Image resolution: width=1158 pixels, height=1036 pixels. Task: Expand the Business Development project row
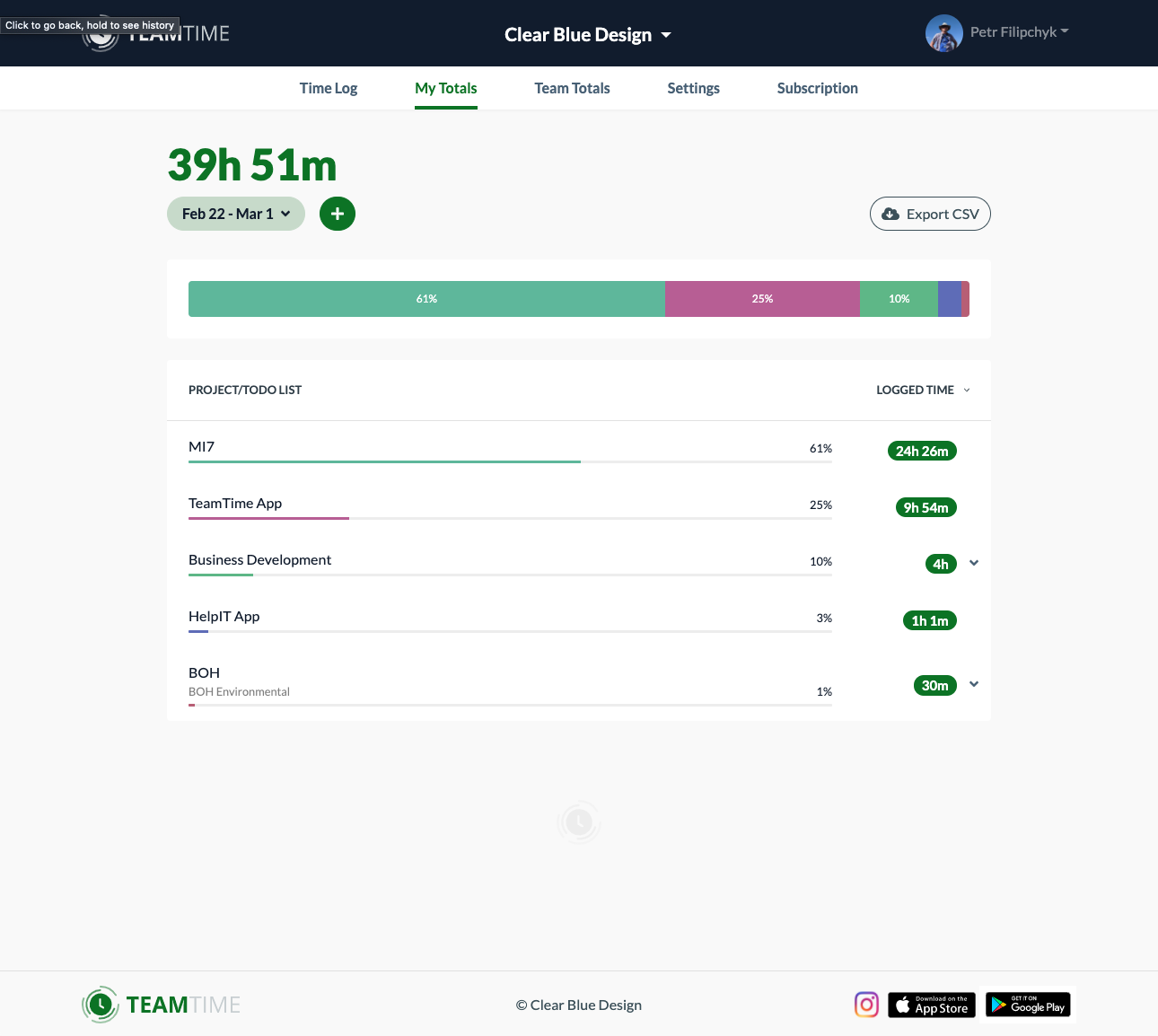tap(974, 563)
